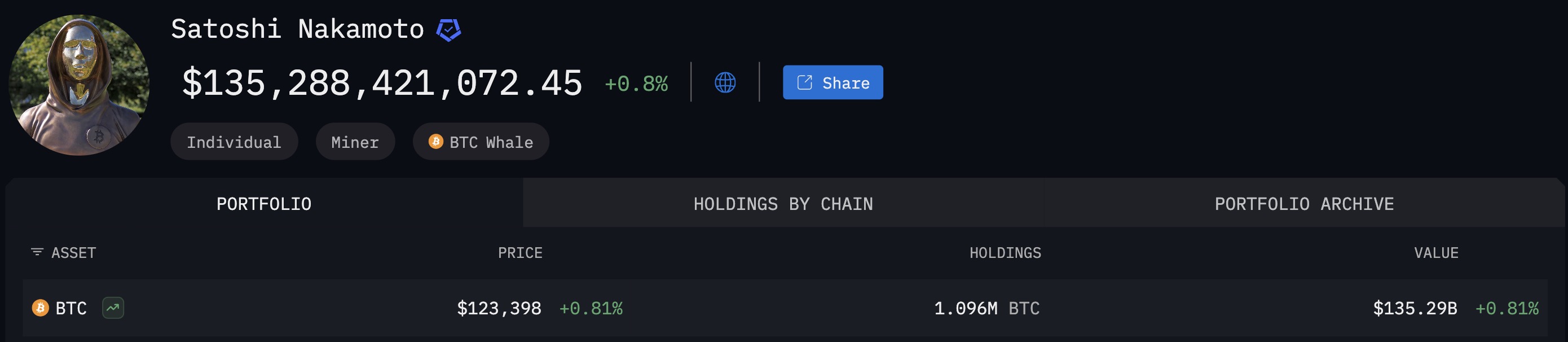Sort by the HOLDINGS column header
Image resolution: width=1568 pixels, height=342 pixels.
click(x=1005, y=252)
